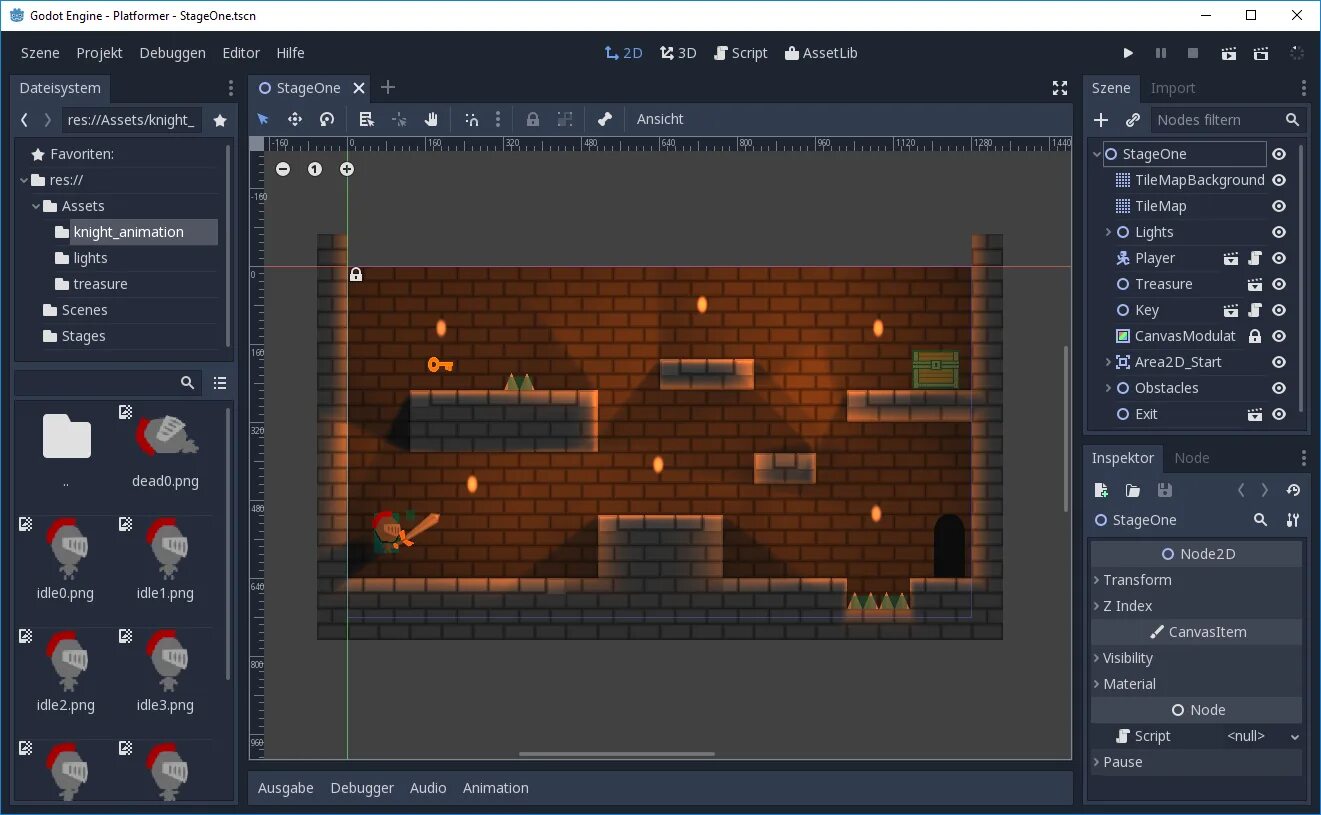The height and width of the screenshot is (815, 1321).
Task: Play the project
Action: tap(1128, 53)
